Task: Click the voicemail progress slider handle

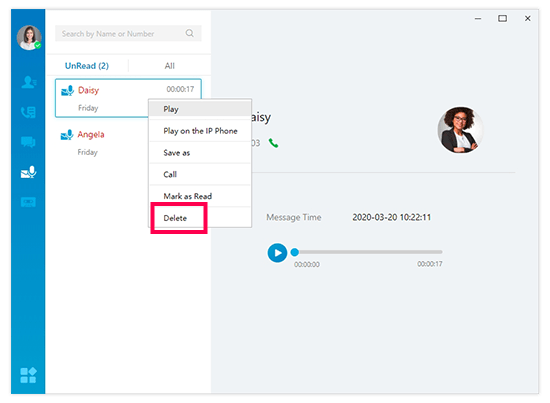Action: 295,252
